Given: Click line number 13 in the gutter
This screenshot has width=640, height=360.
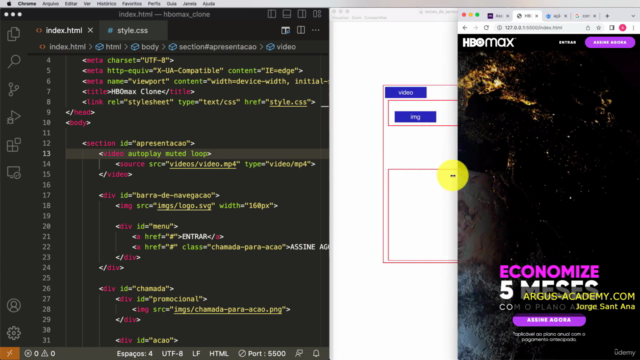Looking at the screenshot, I should 47,153.
